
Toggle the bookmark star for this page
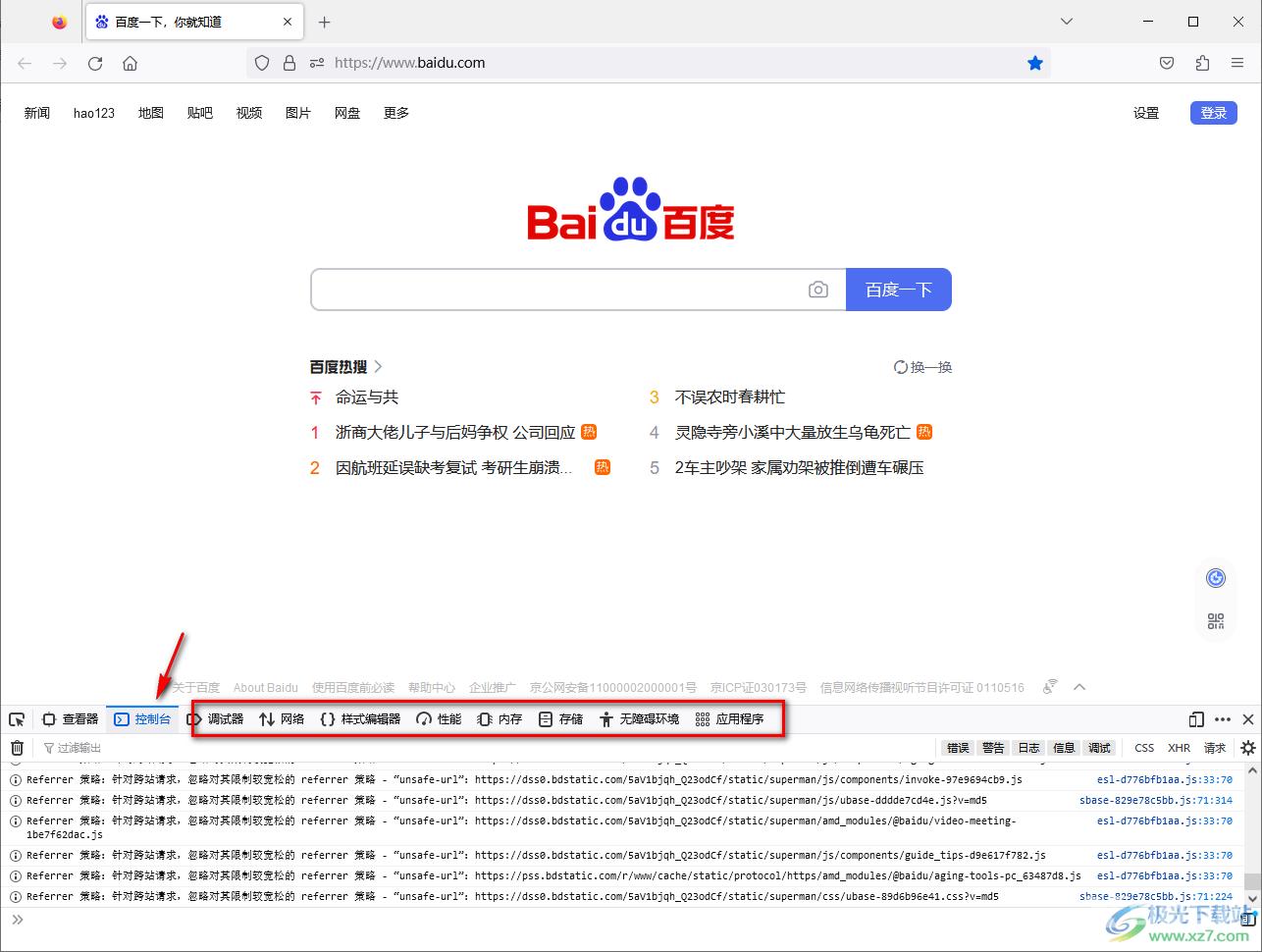pos(1035,63)
